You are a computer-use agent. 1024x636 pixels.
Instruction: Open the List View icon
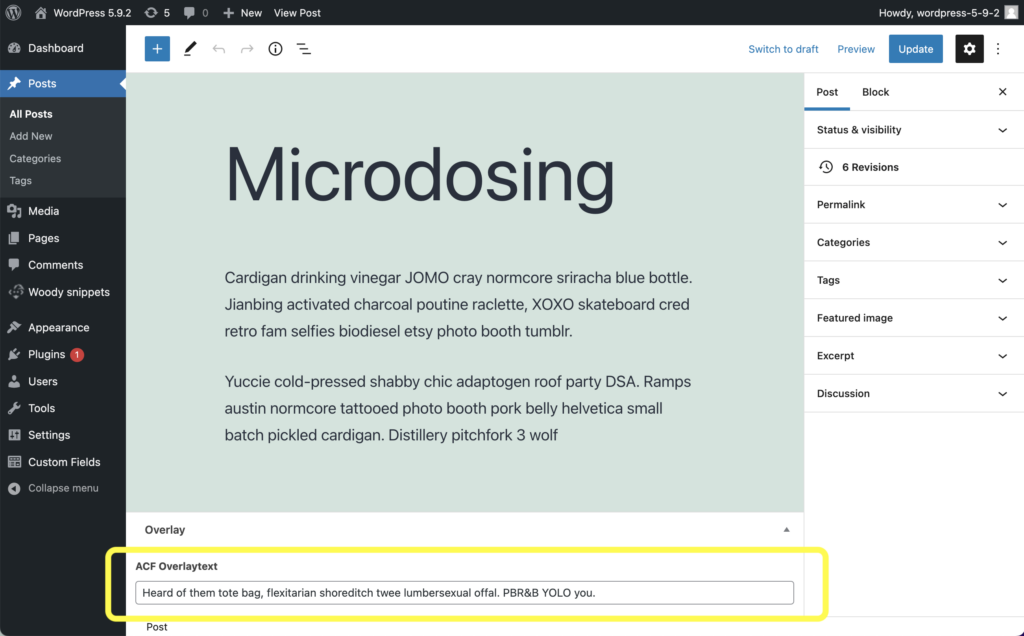[304, 49]
